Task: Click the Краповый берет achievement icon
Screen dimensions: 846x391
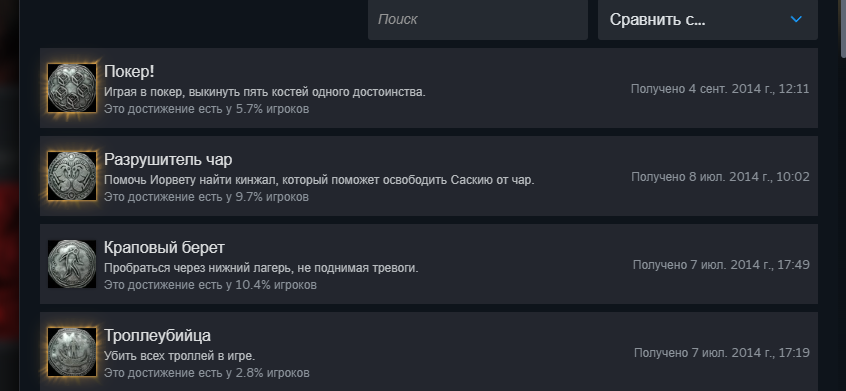Action: tap(72, 264)
